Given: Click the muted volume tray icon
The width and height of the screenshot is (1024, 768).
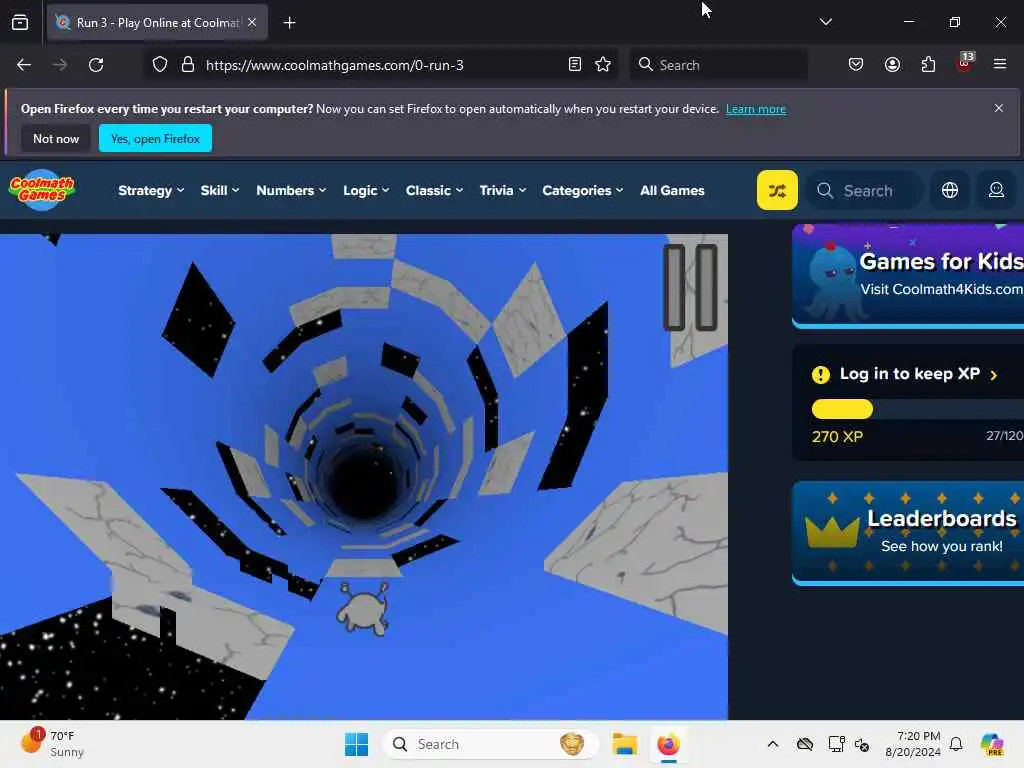Looking at the screenshot, I should pyautogui.click(x=862, y=745).
